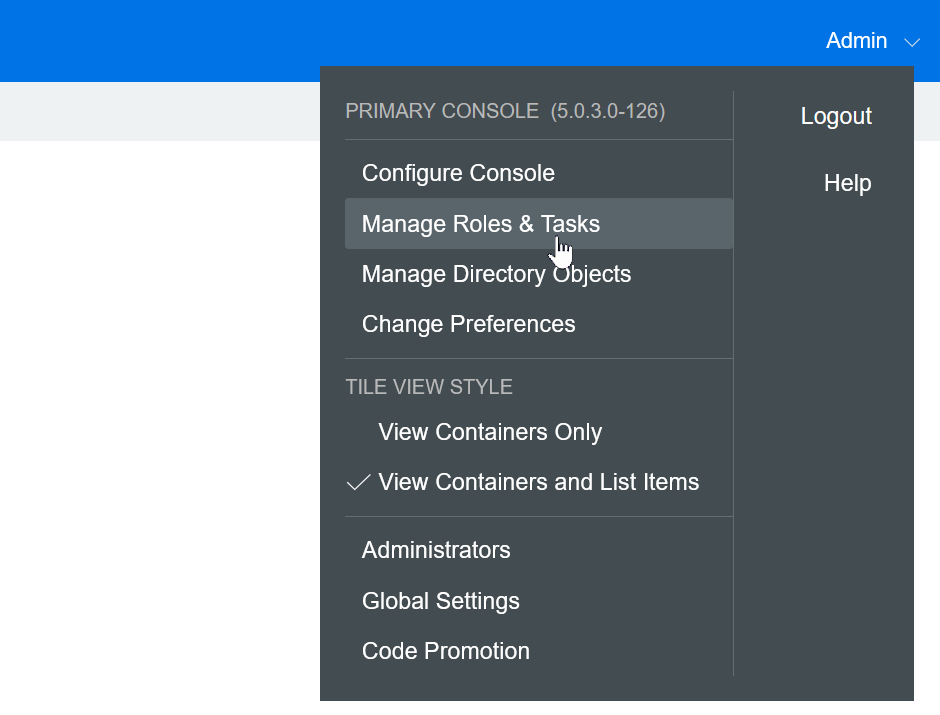Image resolution: width=940 pixels, height=715 pixels.
Task: Collapse the Admin menu via its chevron
Action: (911, 43)
